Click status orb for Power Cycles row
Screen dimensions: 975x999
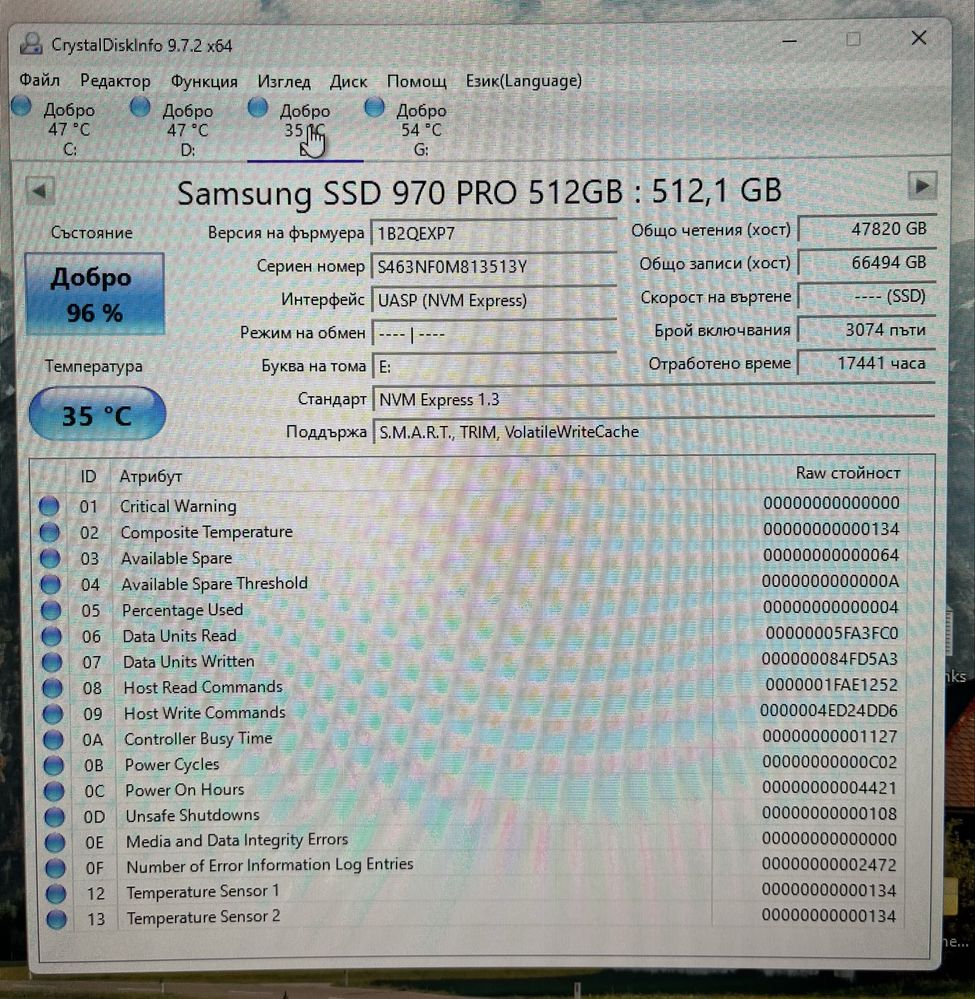pyautogui.click(x=54, y=765)
